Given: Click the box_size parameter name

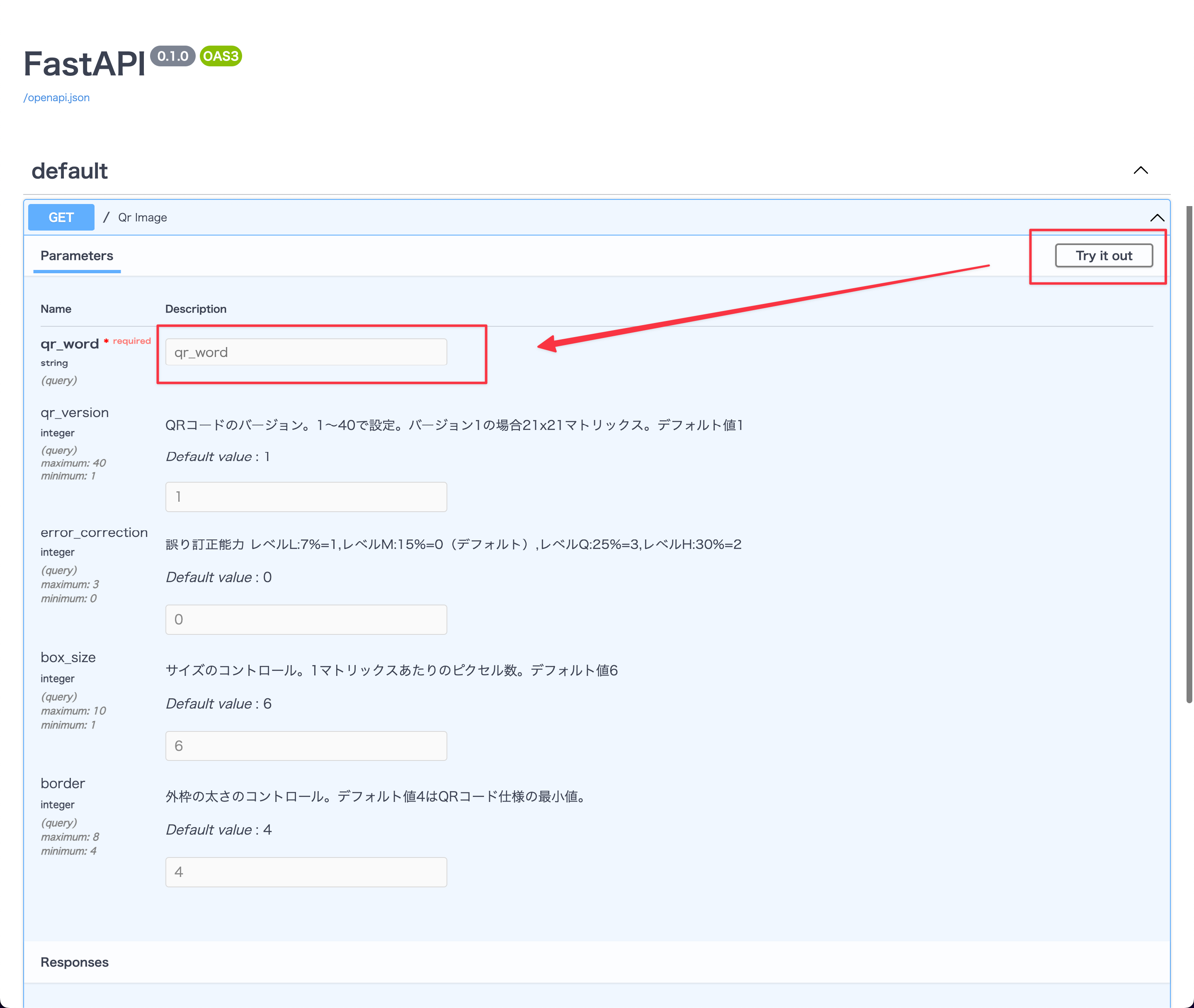Looking at the screenshot, I should (68, 658).
